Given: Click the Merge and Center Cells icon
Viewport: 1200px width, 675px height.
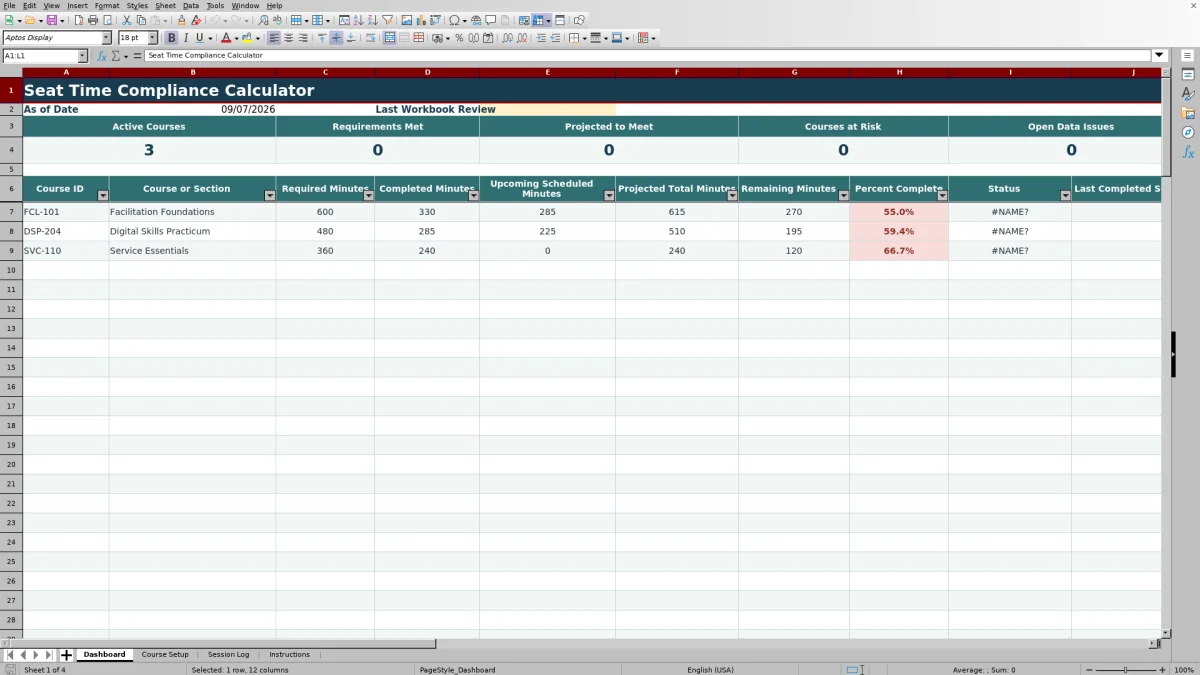Looking at the screenshot, I should 388,38.
